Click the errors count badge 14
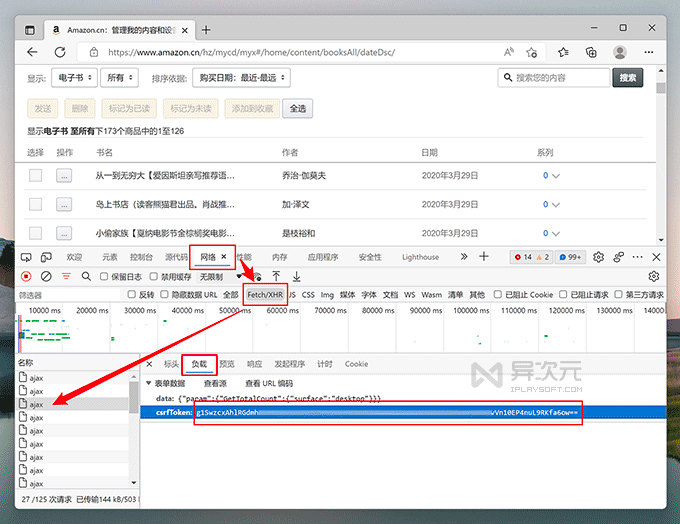Screen dimensions: 680x524 click(x=523, y=257)
